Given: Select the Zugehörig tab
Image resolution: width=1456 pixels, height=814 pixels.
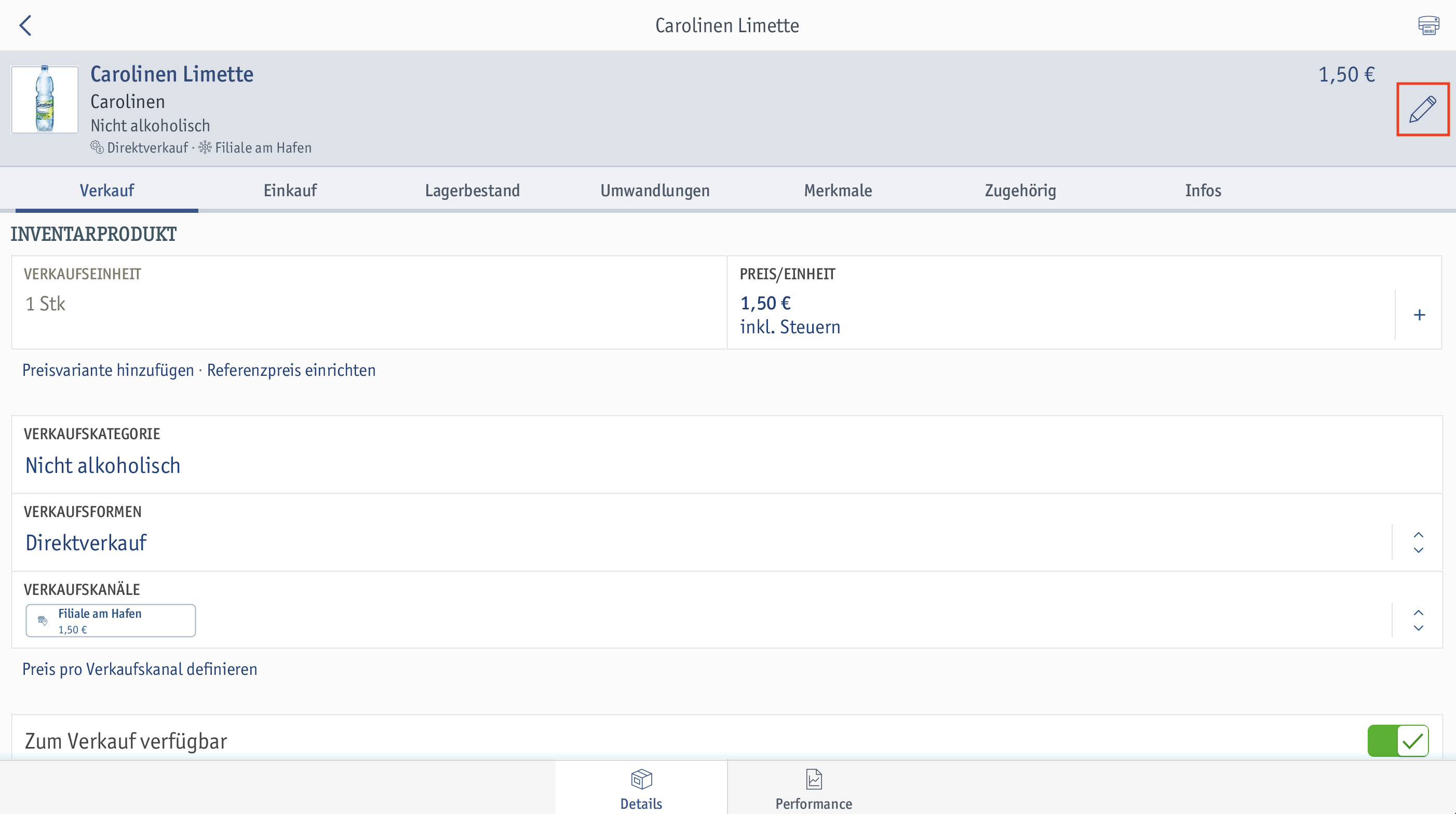Looking at the screenshot, I should (x=1020, y=191).
